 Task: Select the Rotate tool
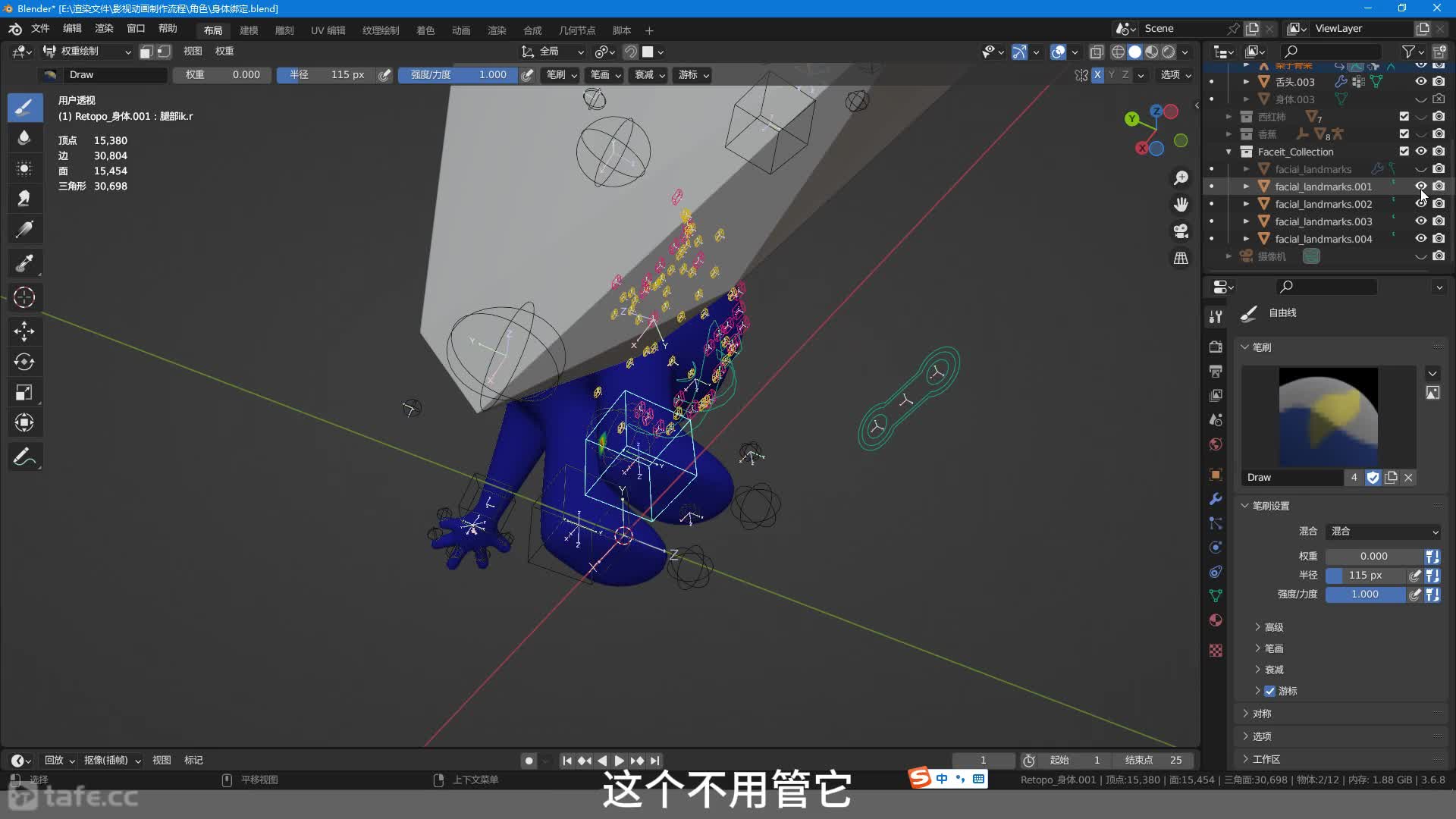pyautogui.click(x=24, y=362)
